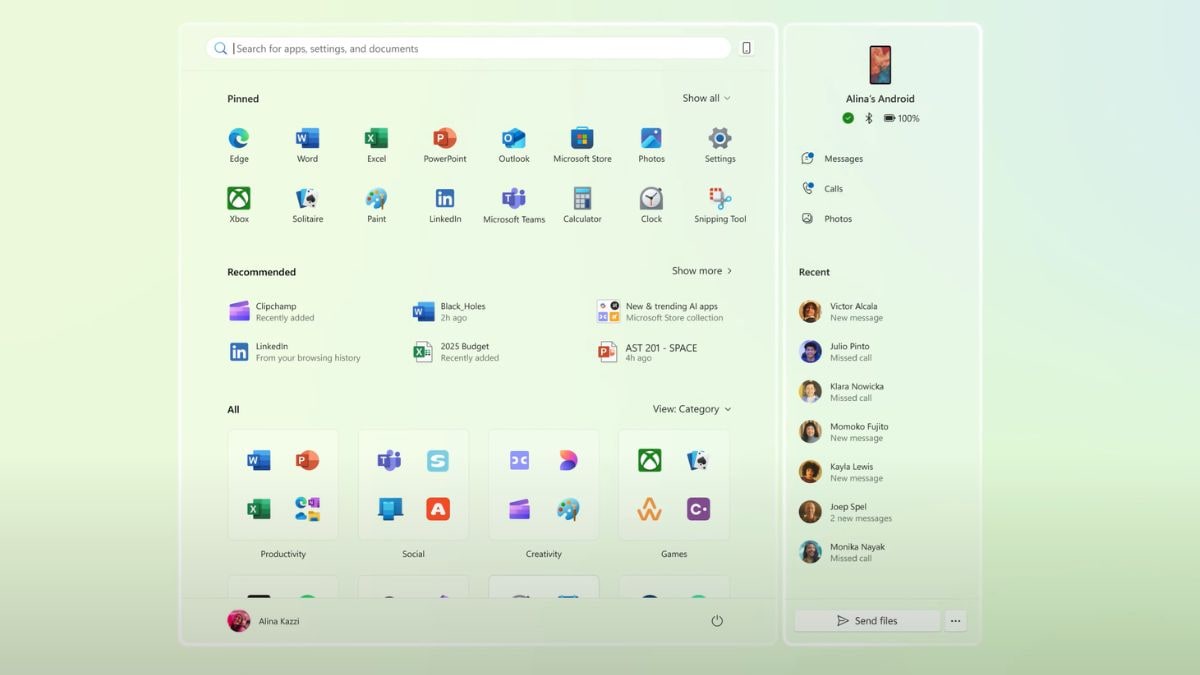Open the View: Category dropdown
The image size is (1200, 675).
[x=691, y=409]
